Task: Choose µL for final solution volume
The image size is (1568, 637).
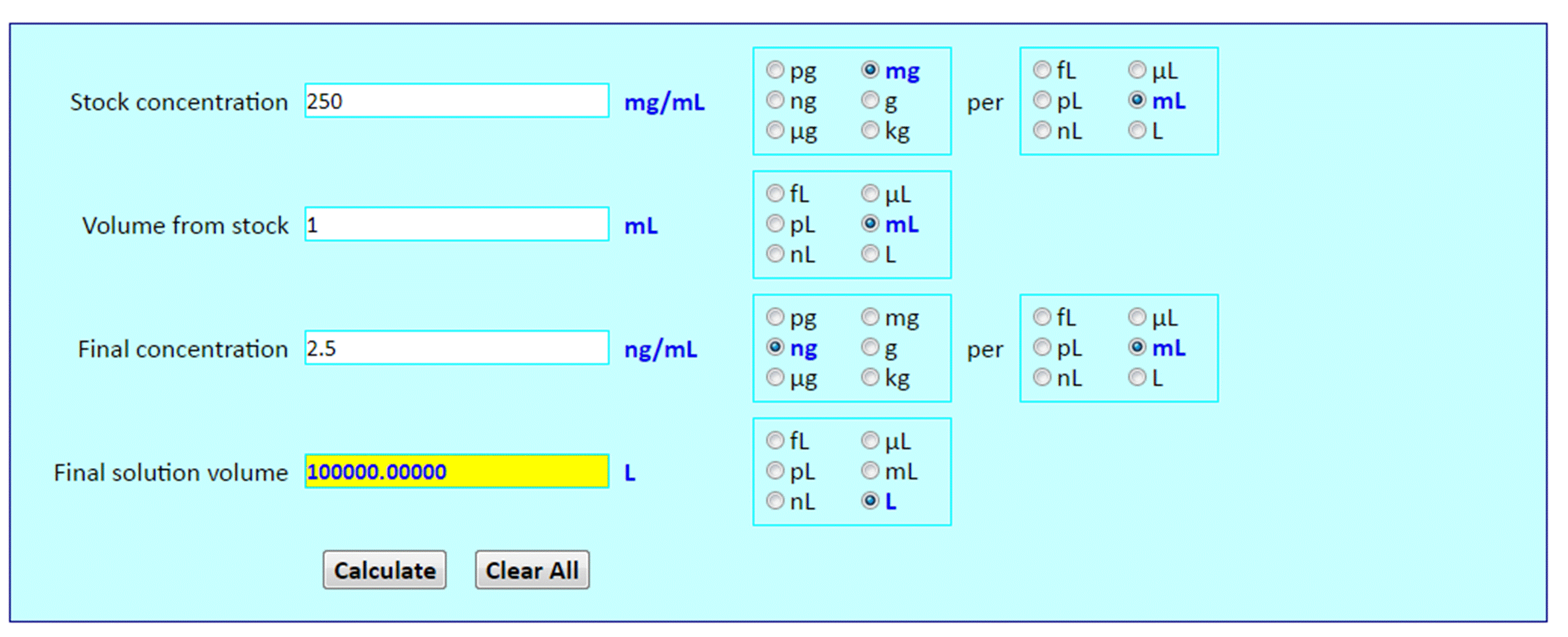Action: click(870, 441)
